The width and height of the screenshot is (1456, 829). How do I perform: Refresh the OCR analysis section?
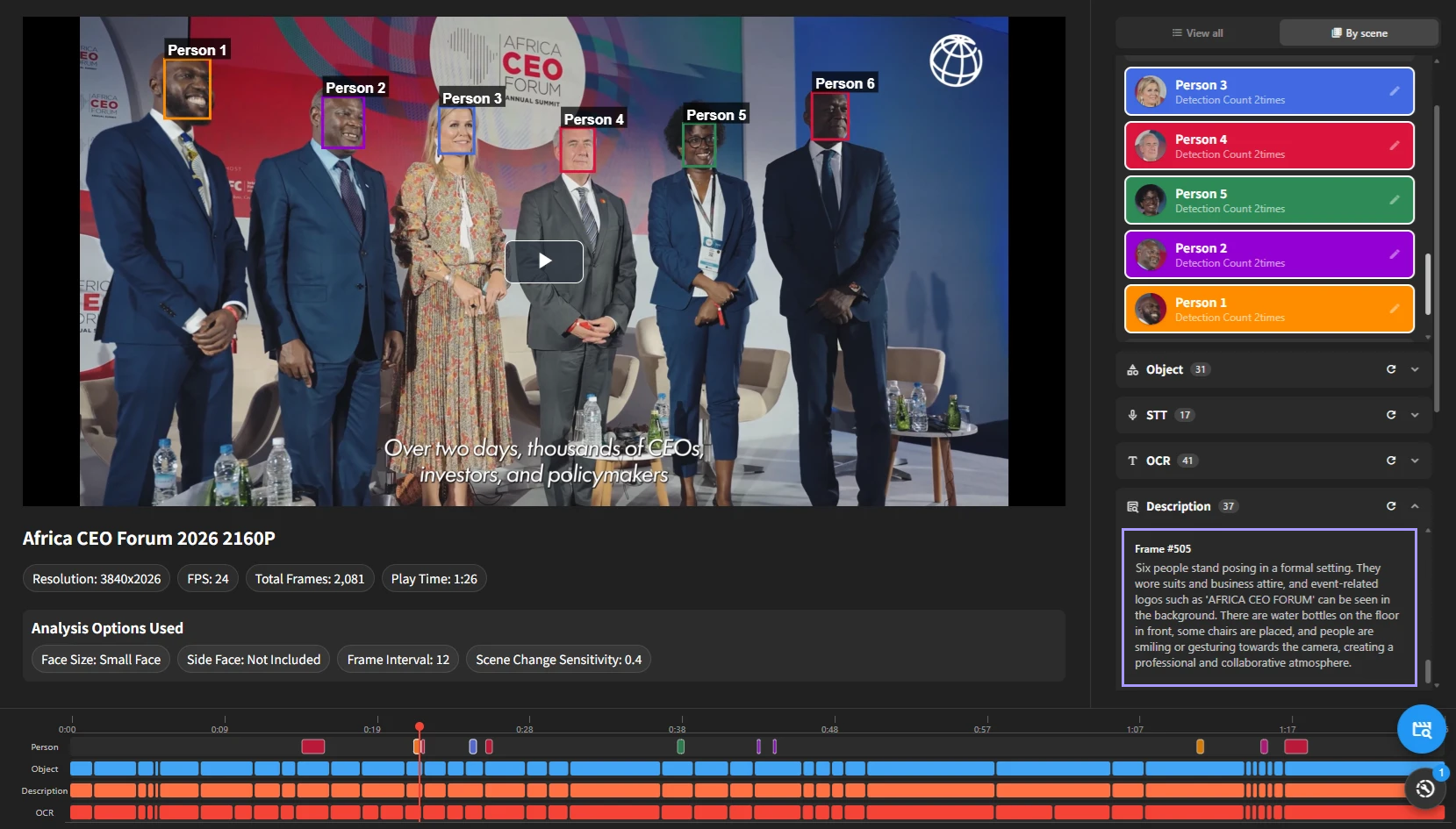[1391, 461]
